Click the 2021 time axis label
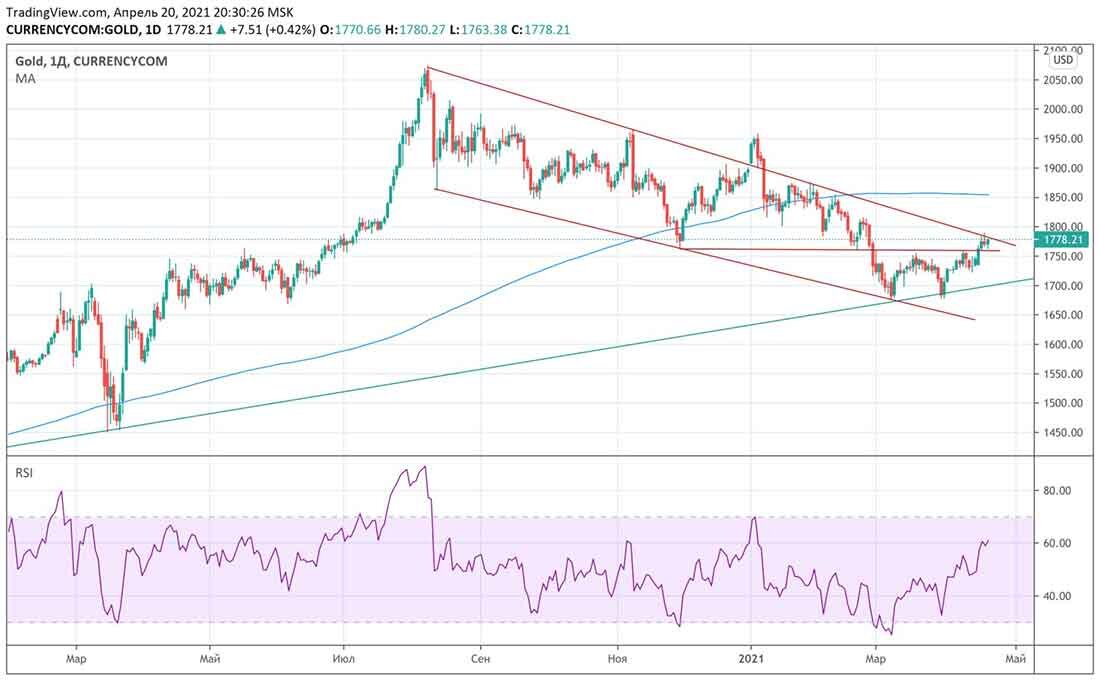 (x=751, y=659)
